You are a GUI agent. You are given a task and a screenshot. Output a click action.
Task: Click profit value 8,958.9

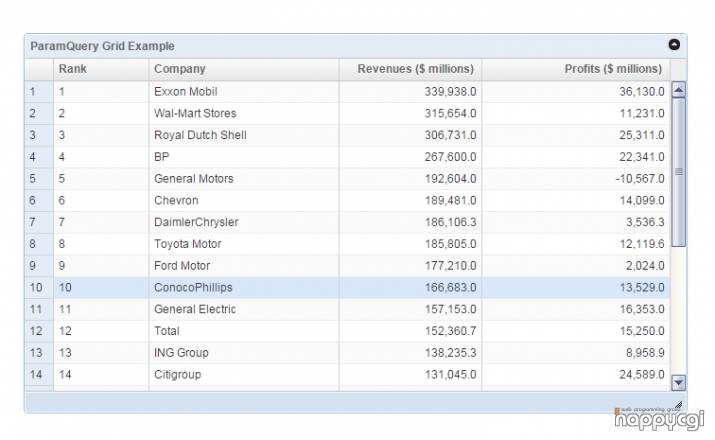point(645,353)
